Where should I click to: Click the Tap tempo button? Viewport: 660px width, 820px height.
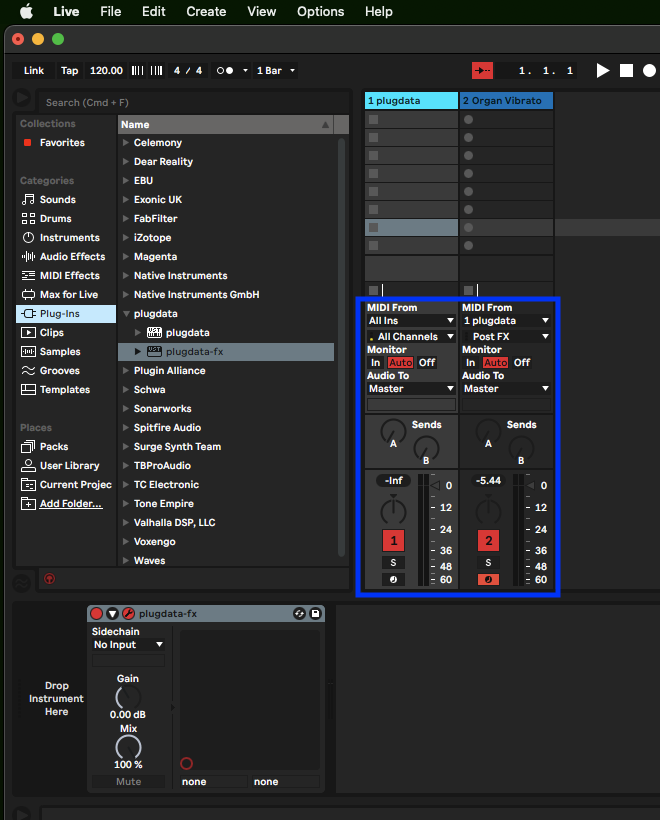pos(69,71)
